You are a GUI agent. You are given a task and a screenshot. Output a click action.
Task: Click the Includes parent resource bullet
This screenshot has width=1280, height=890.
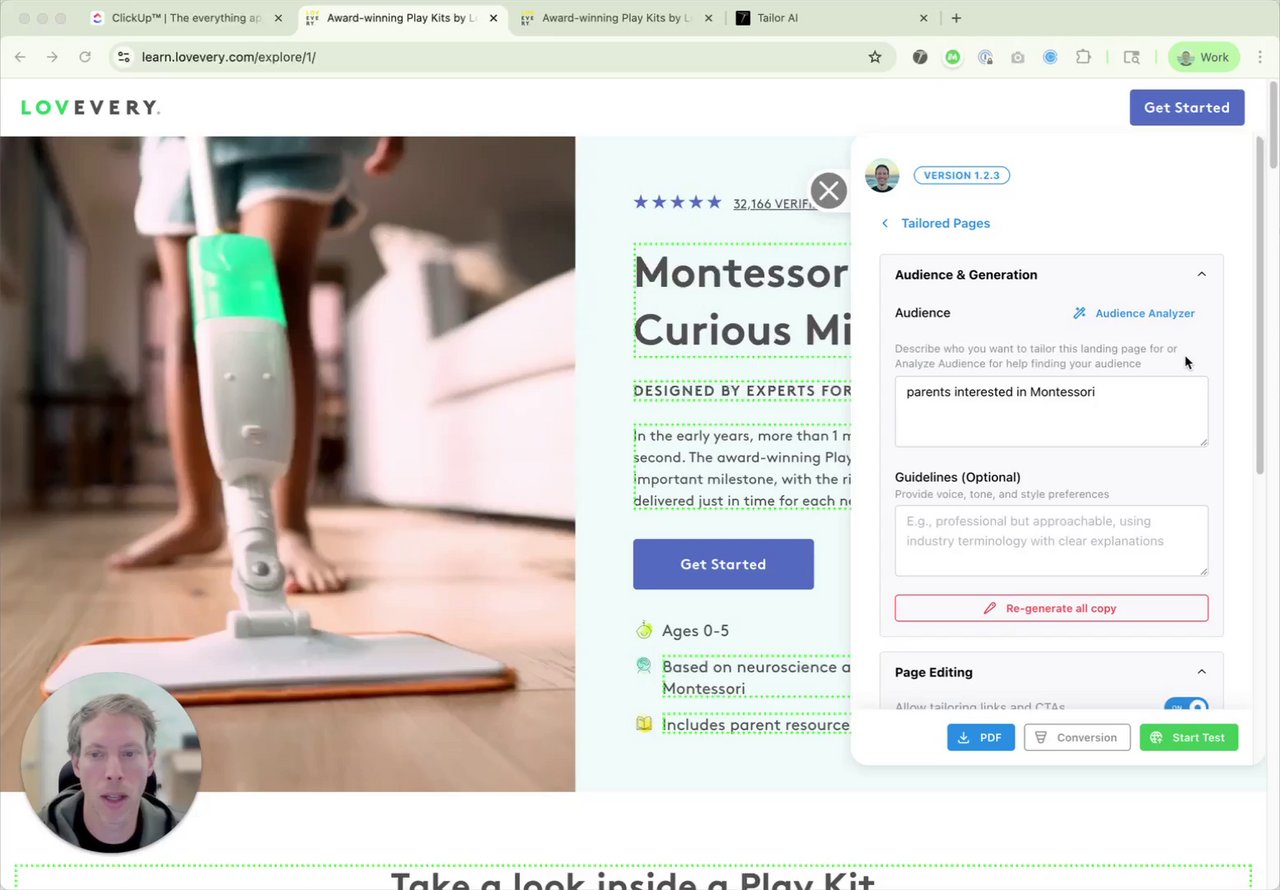(756, 724)
